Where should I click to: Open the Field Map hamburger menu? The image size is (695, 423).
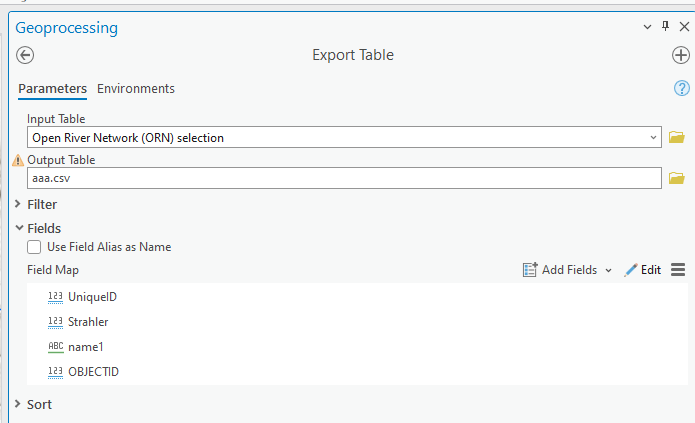(678, 270)
